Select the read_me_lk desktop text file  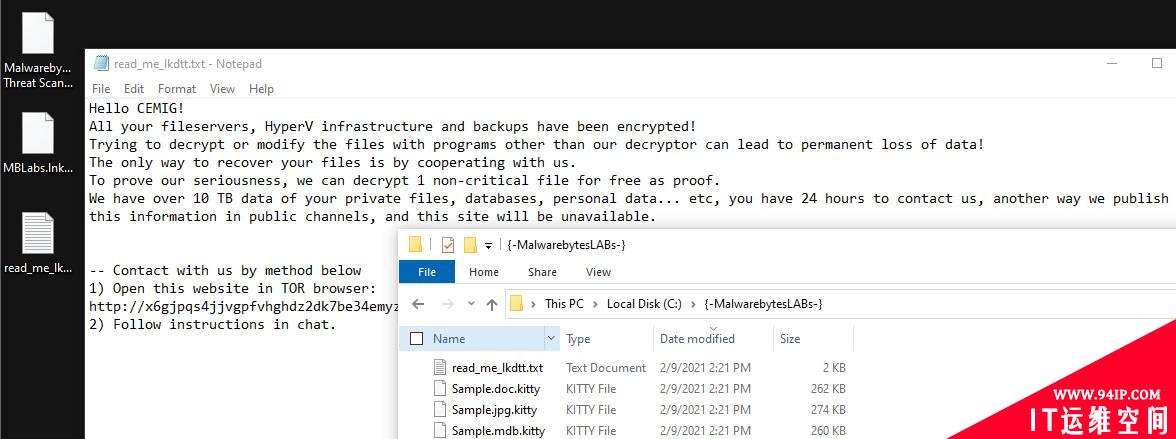click(x=38, y=243)
